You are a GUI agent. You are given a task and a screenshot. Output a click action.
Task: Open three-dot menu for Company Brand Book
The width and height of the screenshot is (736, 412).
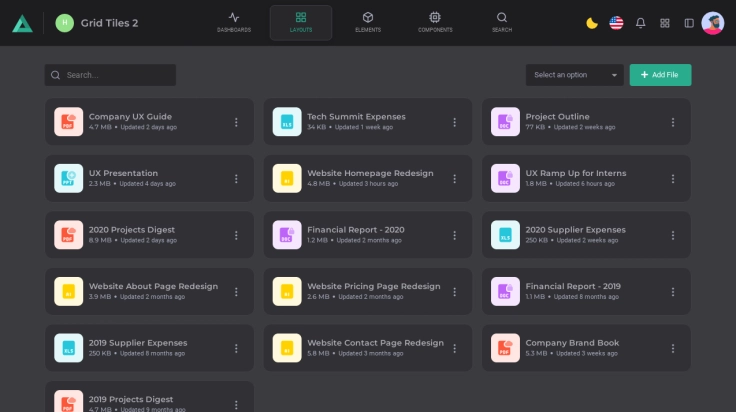pyautogui.click(x=673, y=348)
